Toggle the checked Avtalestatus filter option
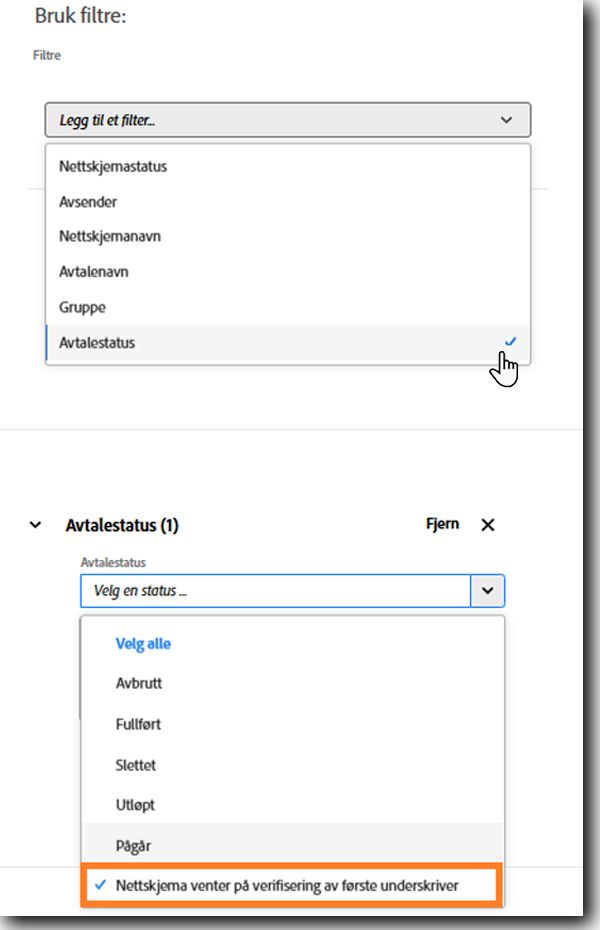This screenshot has height=930, width=600. click(288, 343)
